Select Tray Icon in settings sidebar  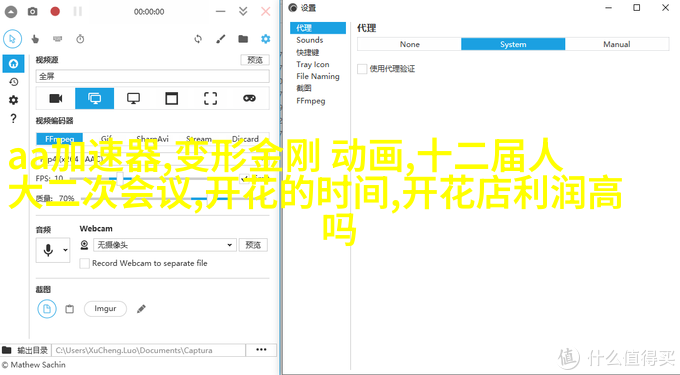[x=313, y=64]
